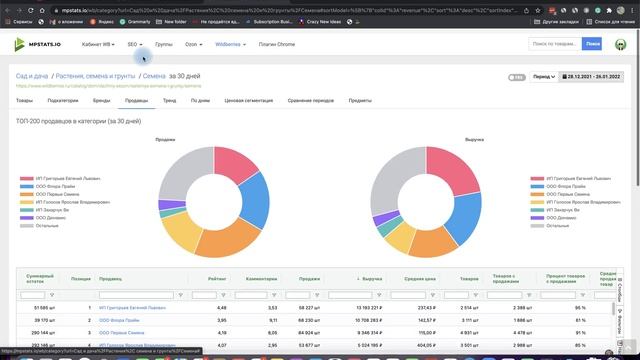Expand the SEO dropdown menu

point(135,44)
